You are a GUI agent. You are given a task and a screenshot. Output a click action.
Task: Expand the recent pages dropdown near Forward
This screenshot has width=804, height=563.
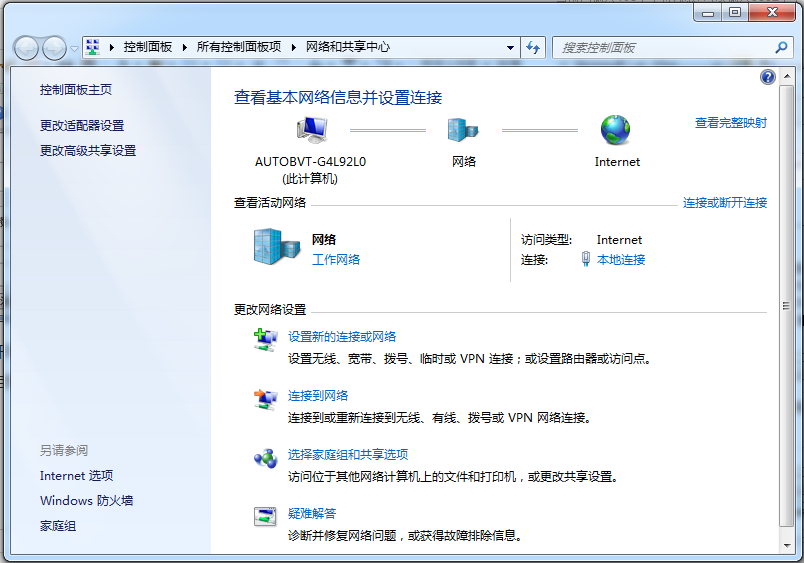[x=74, y=48]
